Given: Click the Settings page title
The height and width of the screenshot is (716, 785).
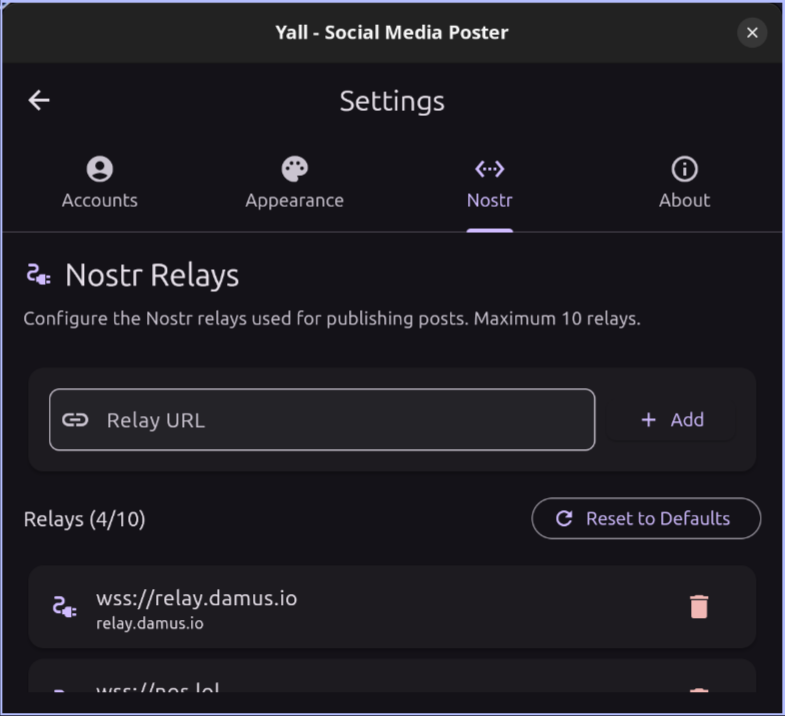Looking at the screenshot, I should [x=392, y=101].
